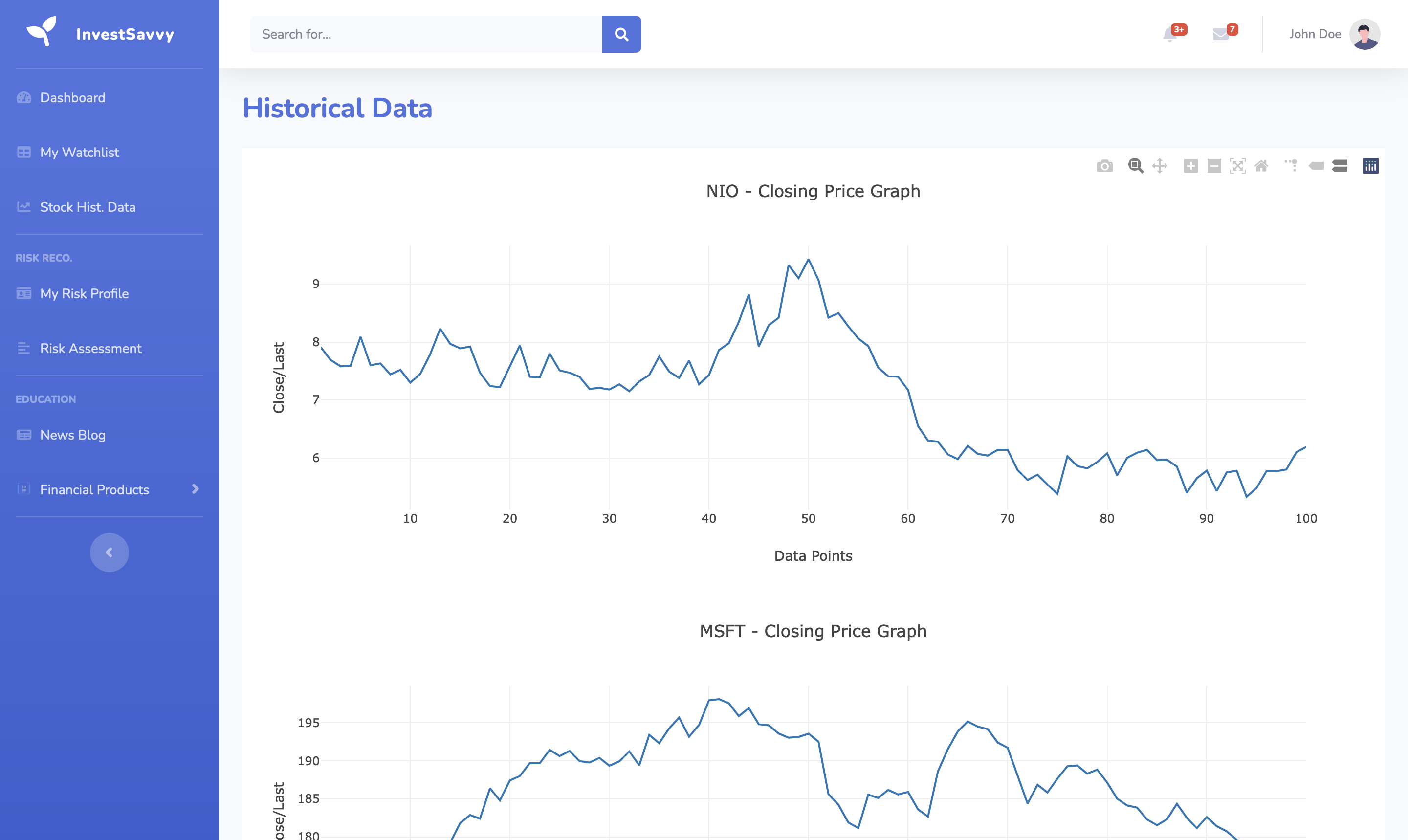Click the 'Historical Data' page heading
Viewport: 1408px width, 840px height.
337,108
